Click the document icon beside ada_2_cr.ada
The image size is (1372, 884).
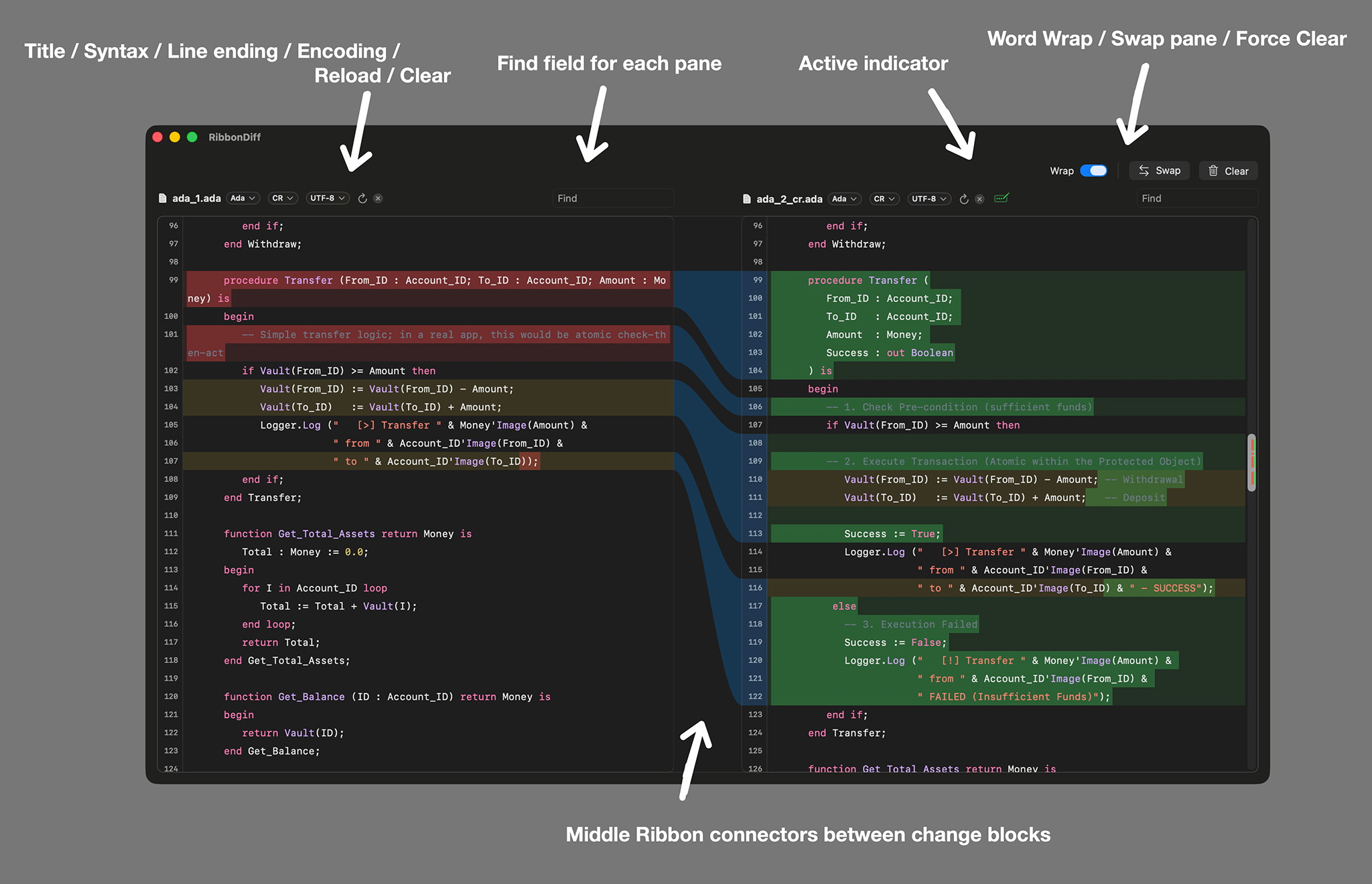[746, 198]
